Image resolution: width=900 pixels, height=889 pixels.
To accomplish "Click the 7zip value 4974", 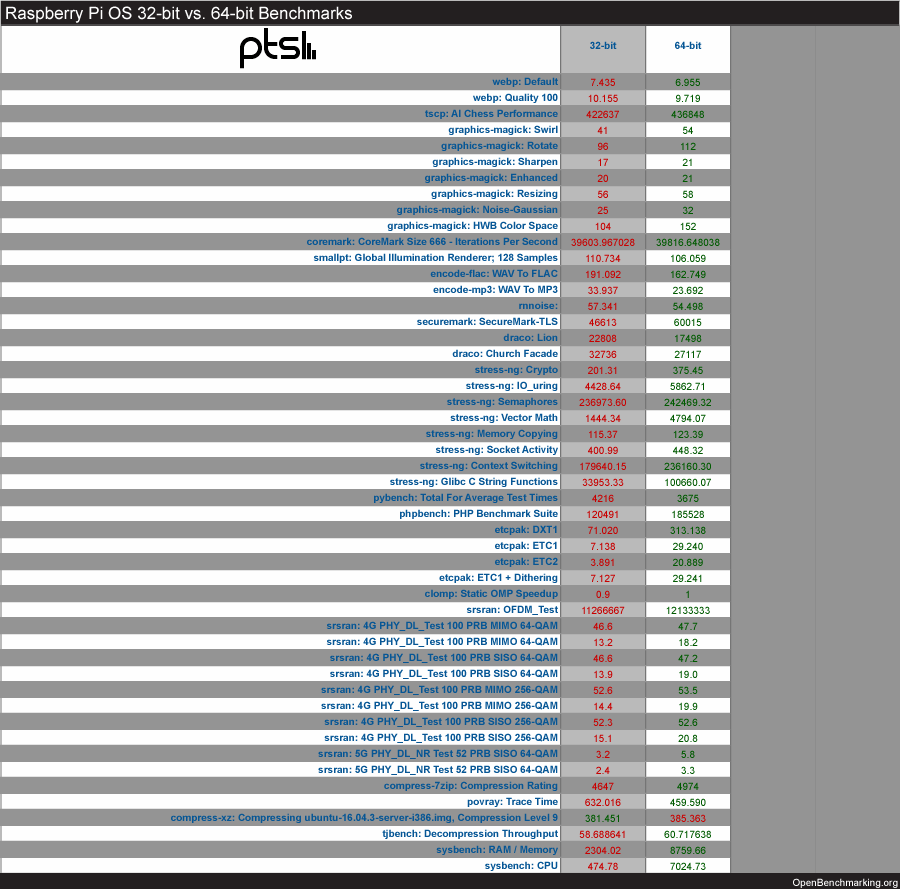I will 688,787.
